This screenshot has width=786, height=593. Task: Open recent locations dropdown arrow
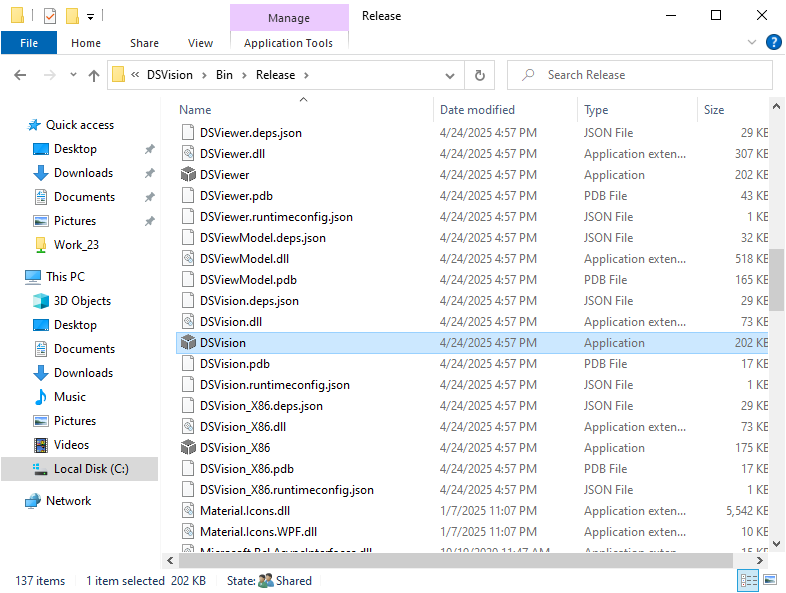(x=73, y=75)
